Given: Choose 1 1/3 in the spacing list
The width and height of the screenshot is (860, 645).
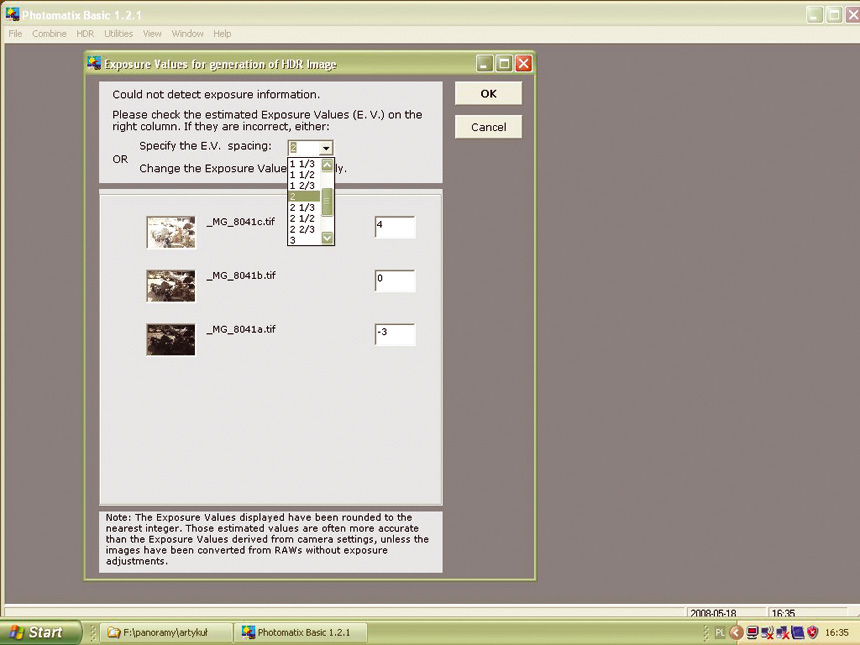Looking at the screenshot, I should tap(304, 164).
